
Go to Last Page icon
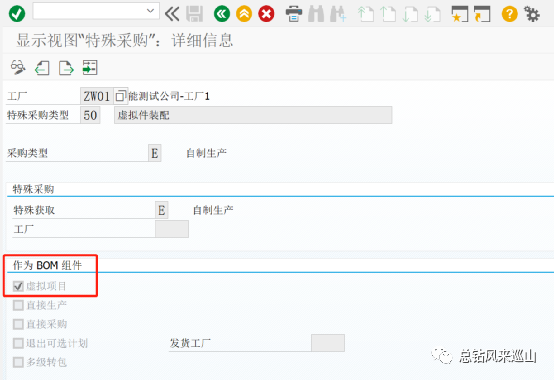[432, 14]
